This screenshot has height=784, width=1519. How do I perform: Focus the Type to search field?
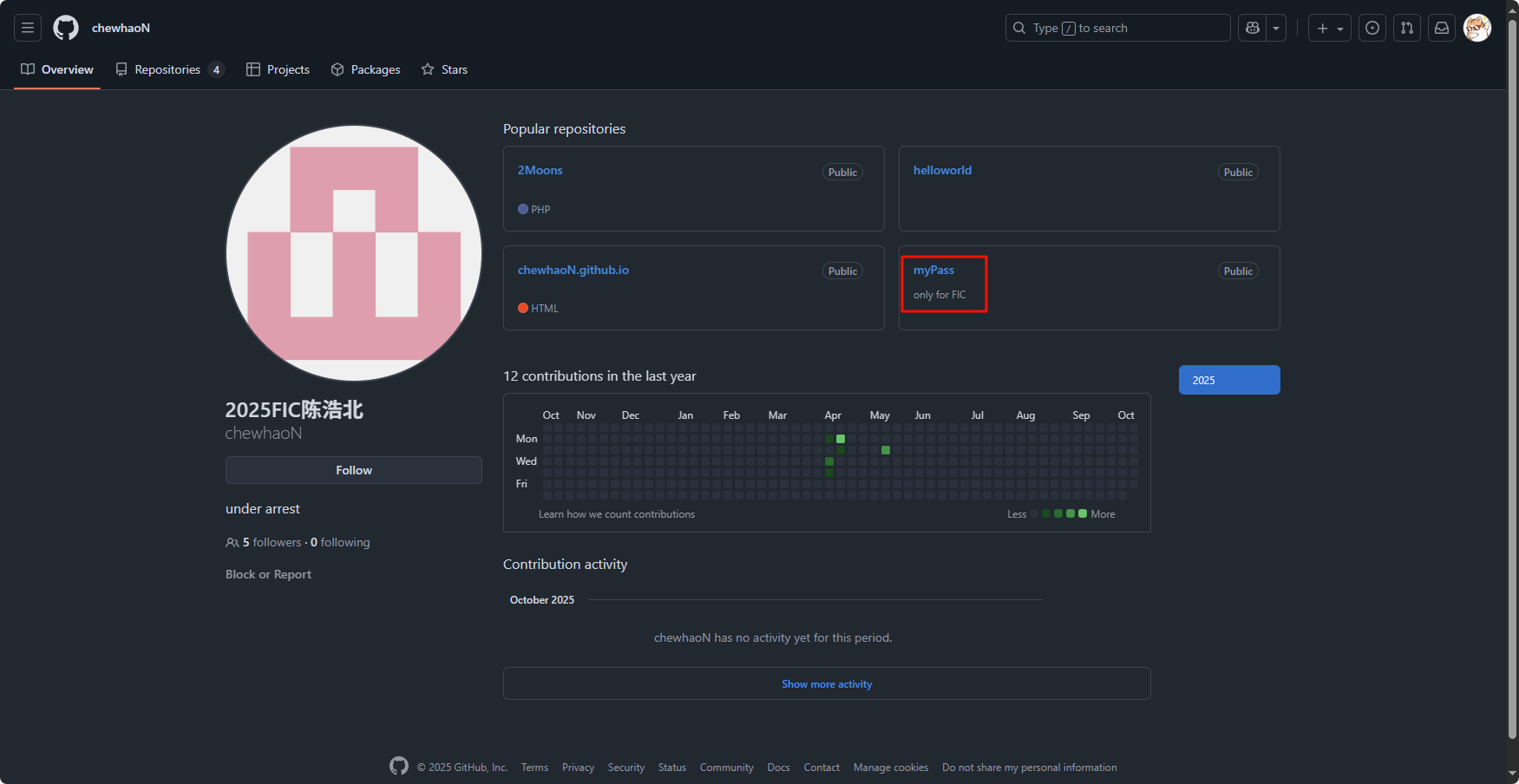coord(1117,28)
